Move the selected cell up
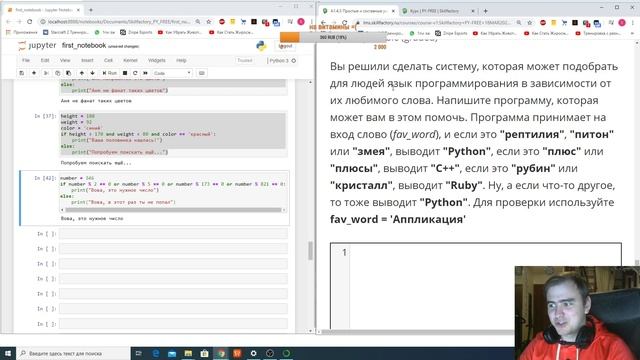This screenshot has width=640, height=360. click(82, 73)
